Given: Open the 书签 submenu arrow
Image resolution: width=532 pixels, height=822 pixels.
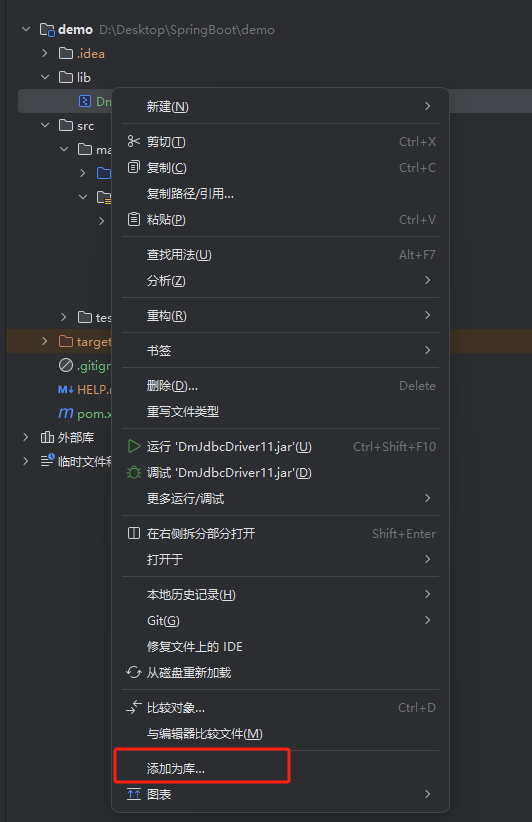Looking at the screenshot, I should [428, 350].
